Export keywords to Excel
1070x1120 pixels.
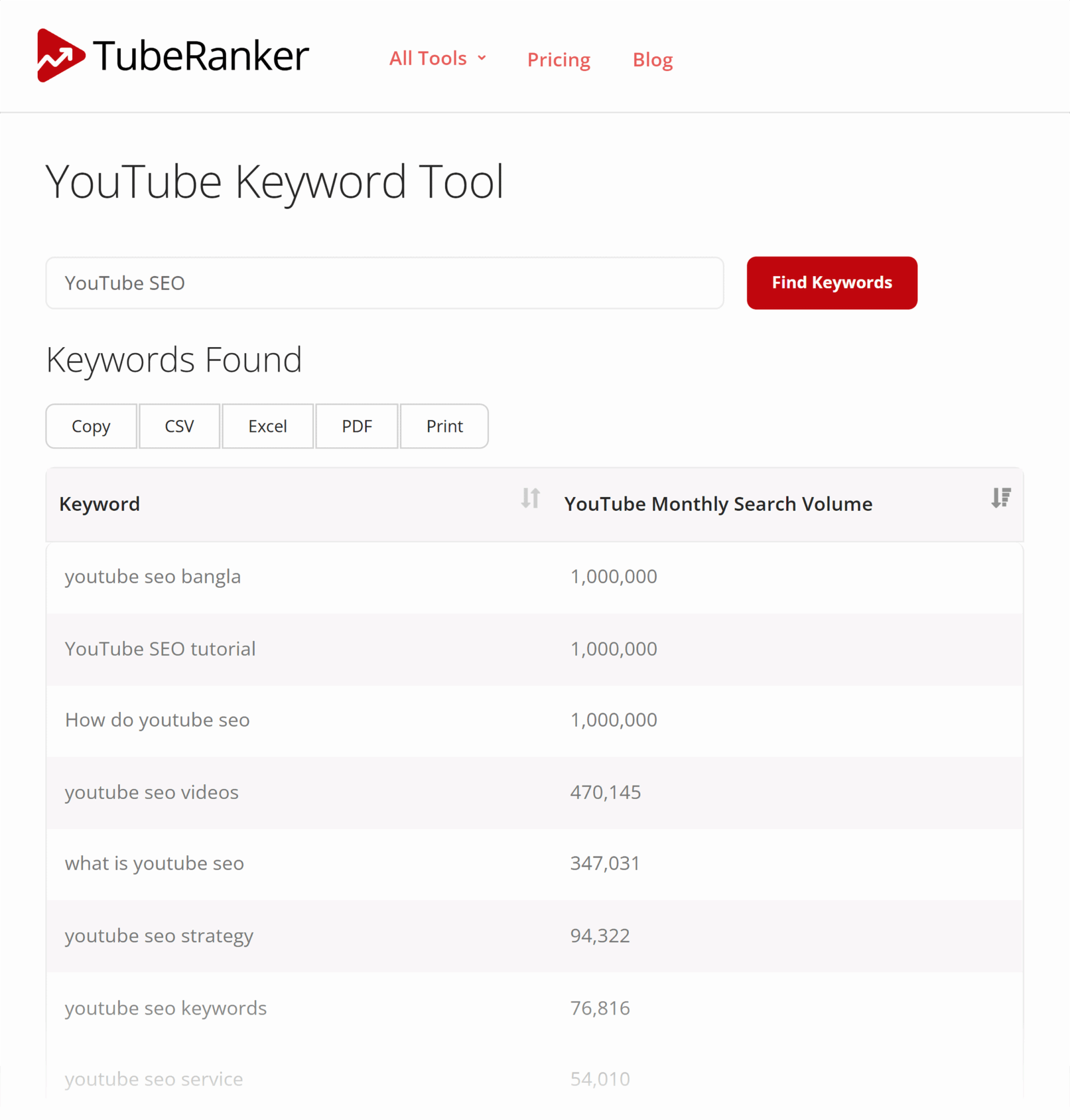(267, 425)
